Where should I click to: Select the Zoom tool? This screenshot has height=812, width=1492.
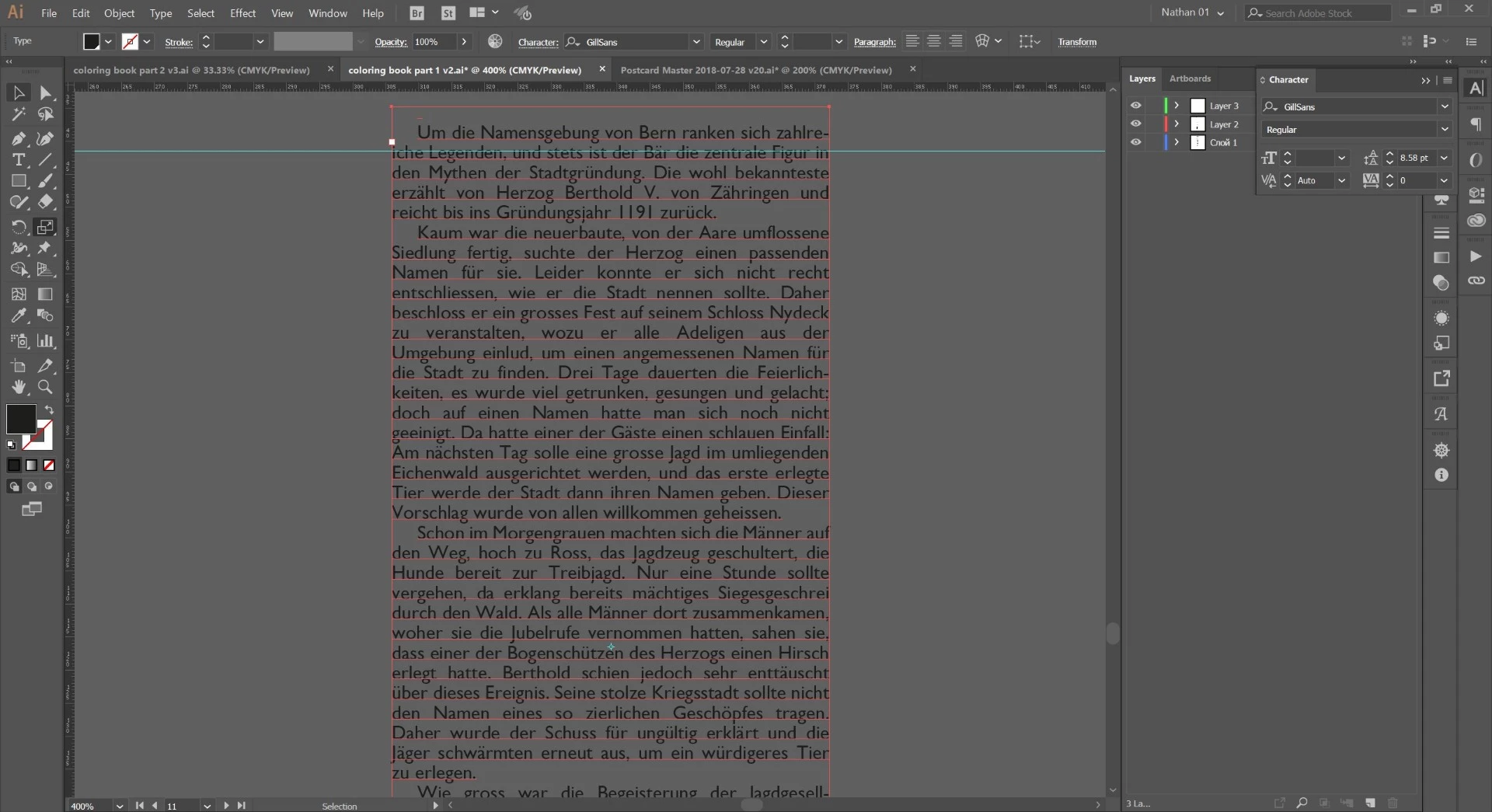pos(46,387)
